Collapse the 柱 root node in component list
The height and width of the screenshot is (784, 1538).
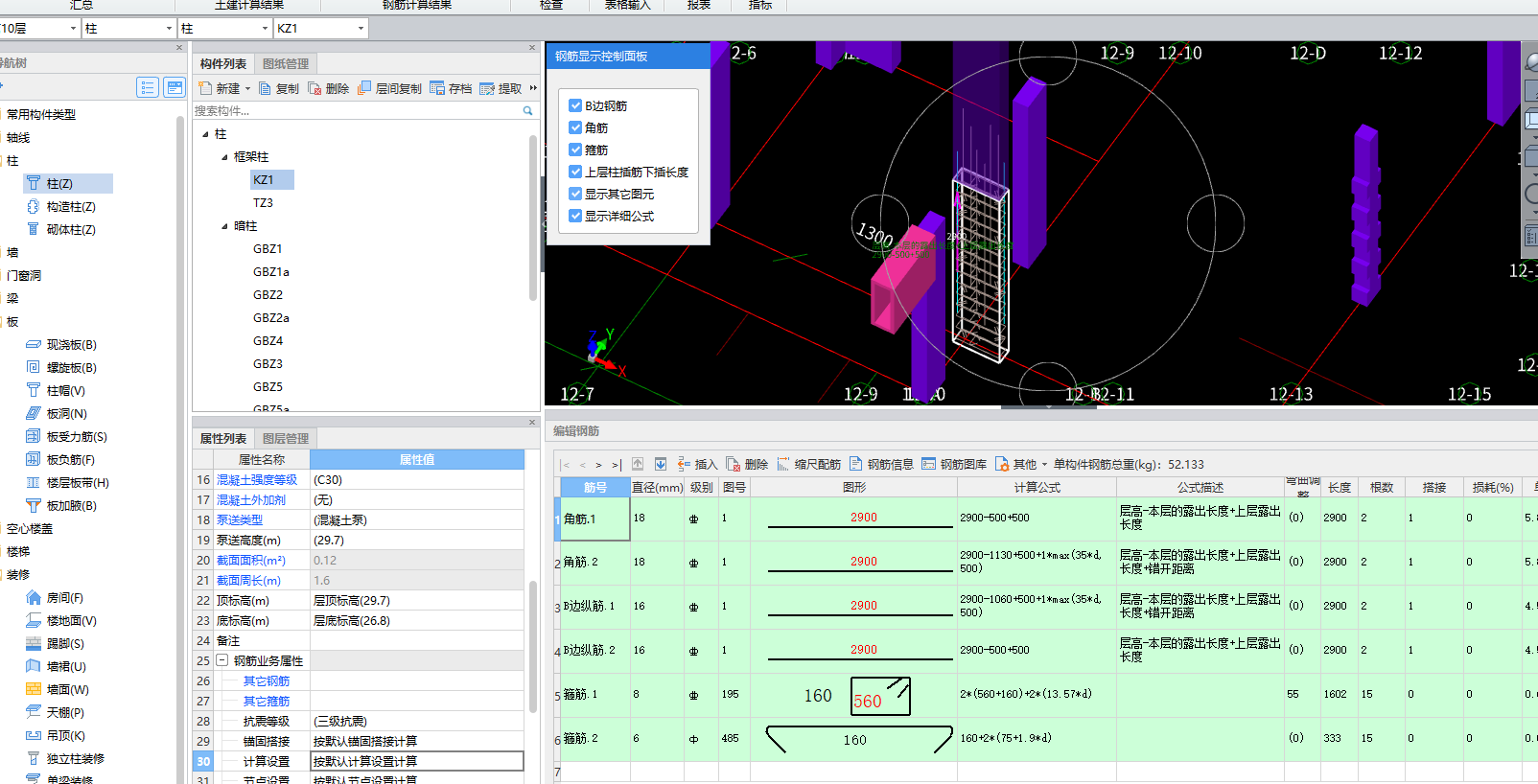[206, 134]
